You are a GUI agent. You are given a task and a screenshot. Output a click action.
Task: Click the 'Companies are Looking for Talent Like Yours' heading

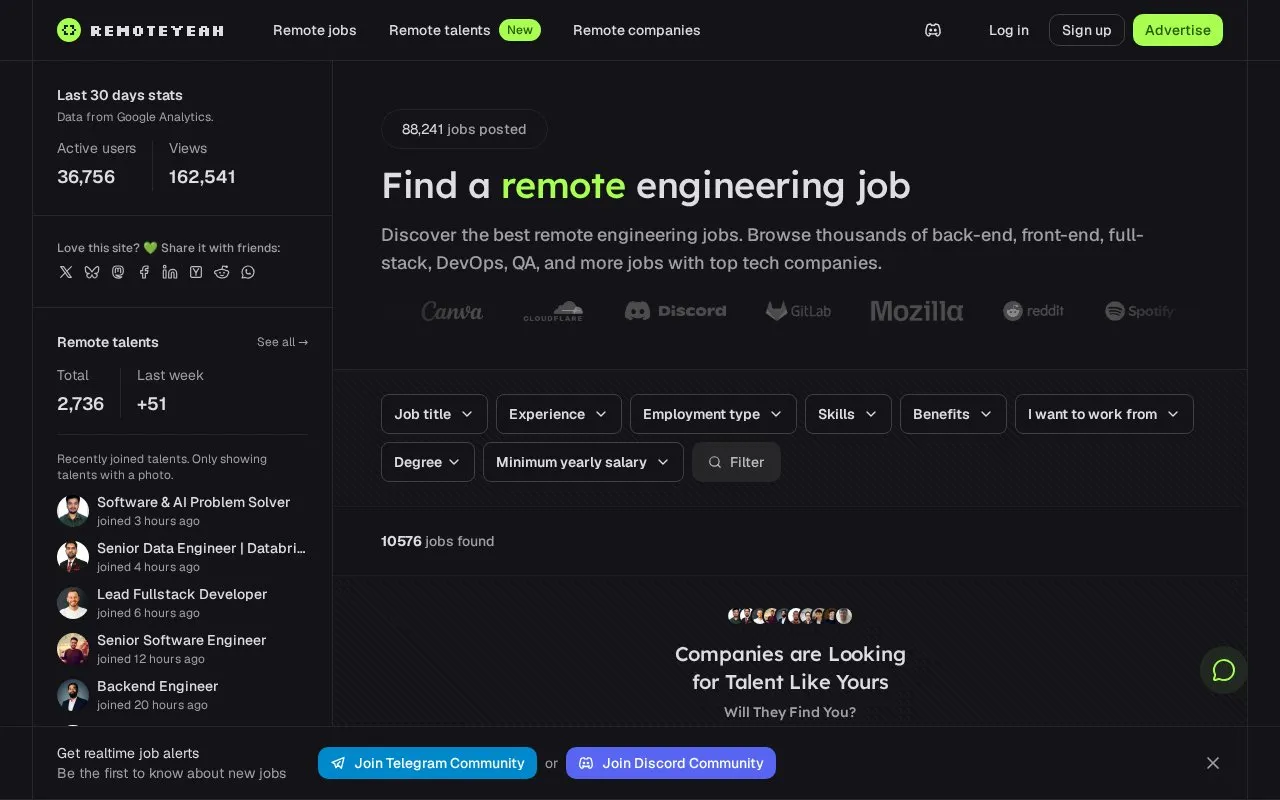[x=790, y=668]
